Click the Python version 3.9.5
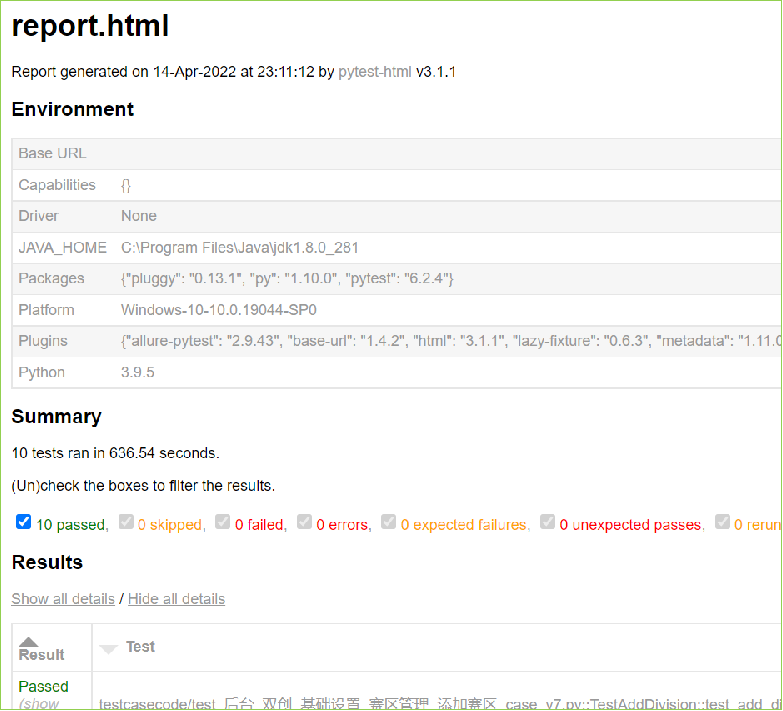 coord(138,372)
